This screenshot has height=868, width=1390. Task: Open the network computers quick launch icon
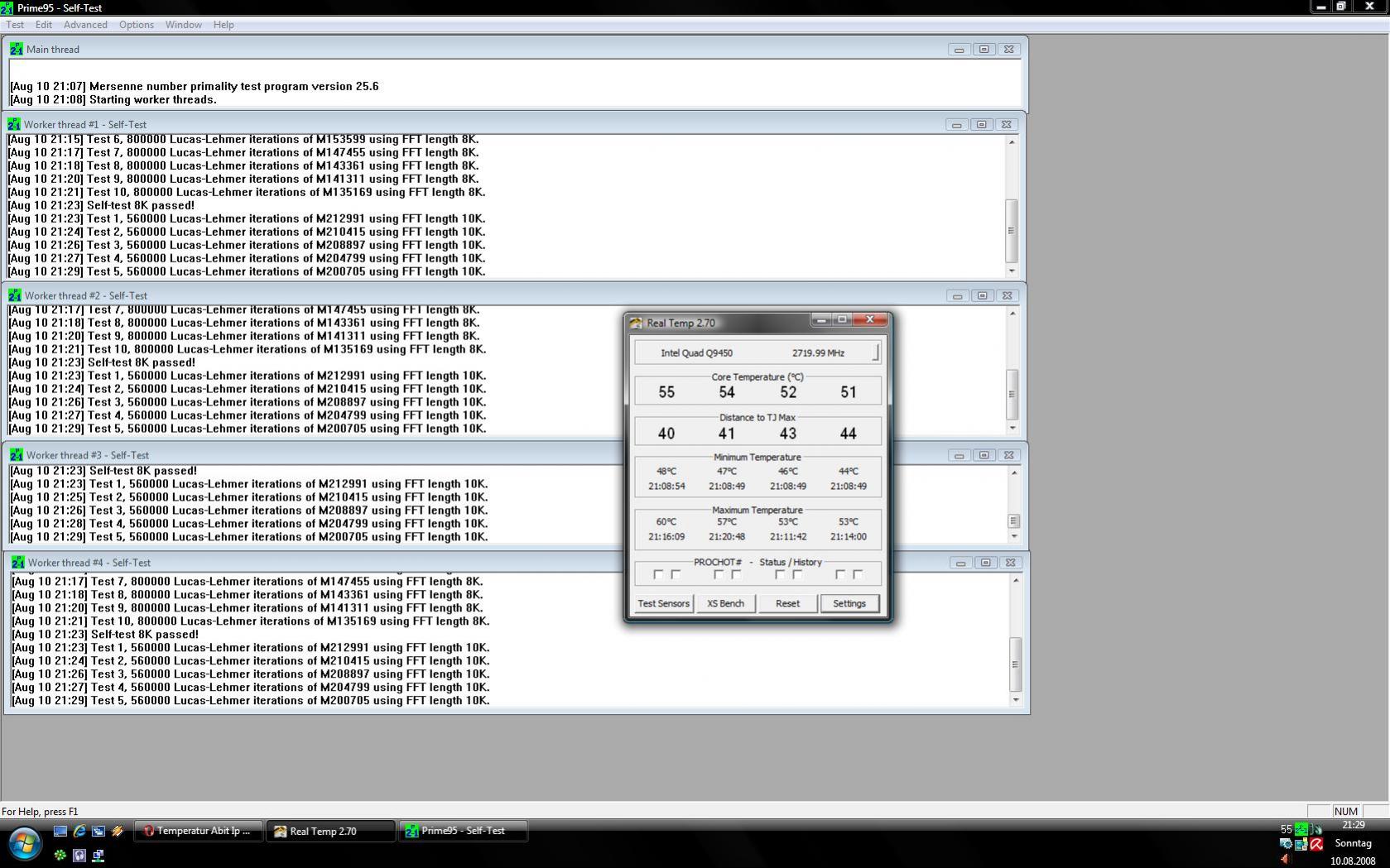[99, 855]
